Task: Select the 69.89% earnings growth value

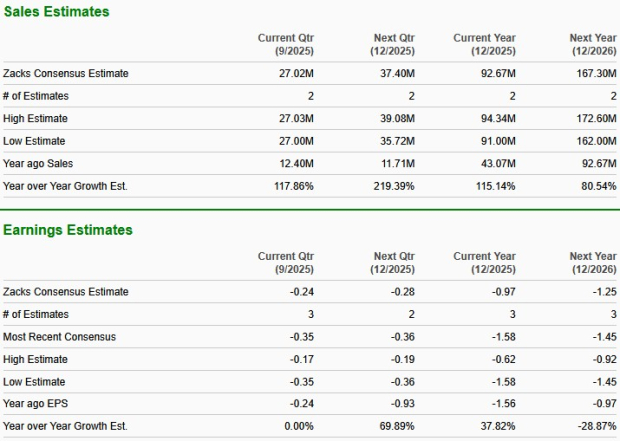Action: (x=395, y=427)
